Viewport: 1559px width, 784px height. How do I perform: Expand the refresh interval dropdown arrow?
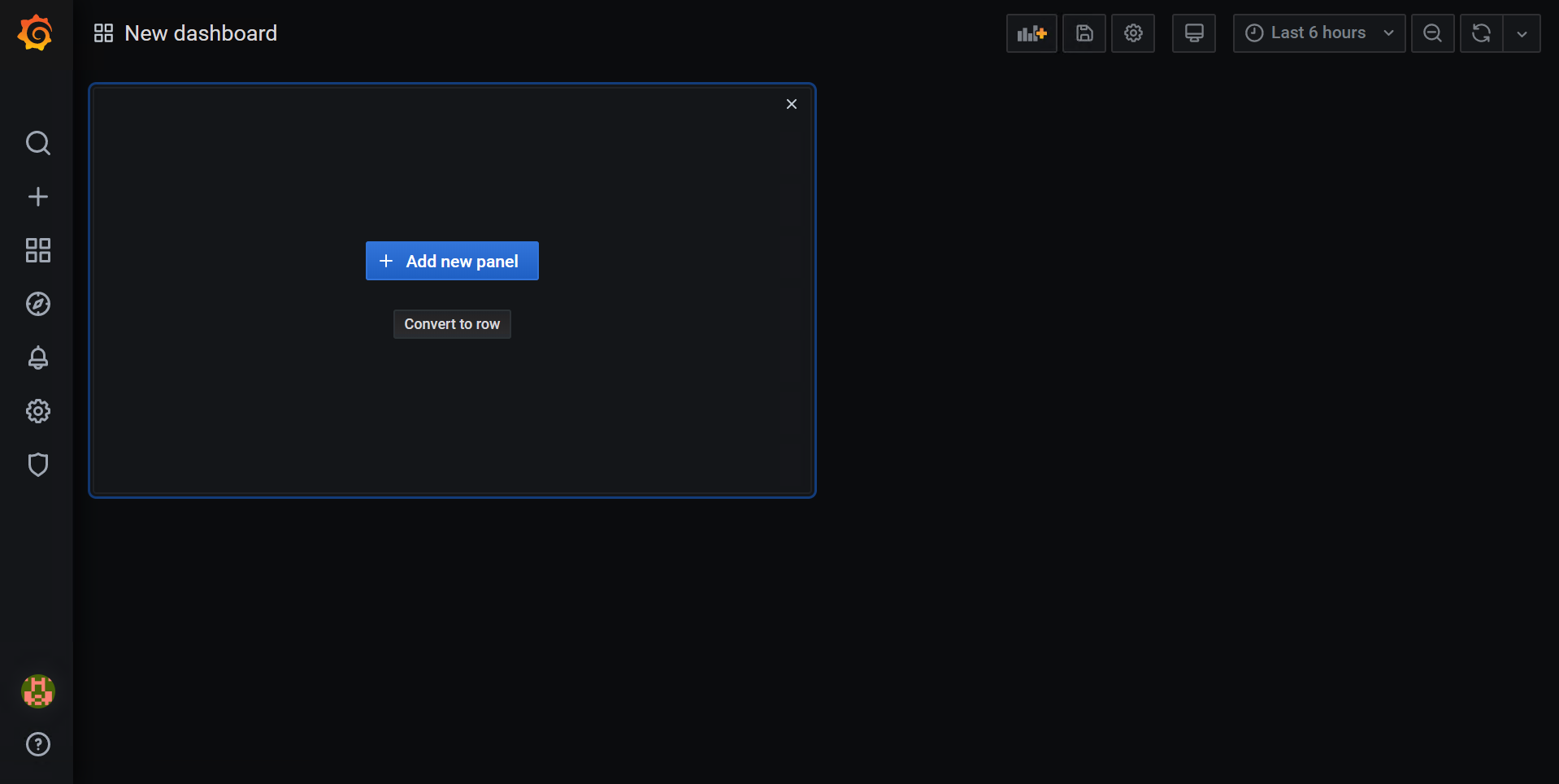(x=1522, y=33)
